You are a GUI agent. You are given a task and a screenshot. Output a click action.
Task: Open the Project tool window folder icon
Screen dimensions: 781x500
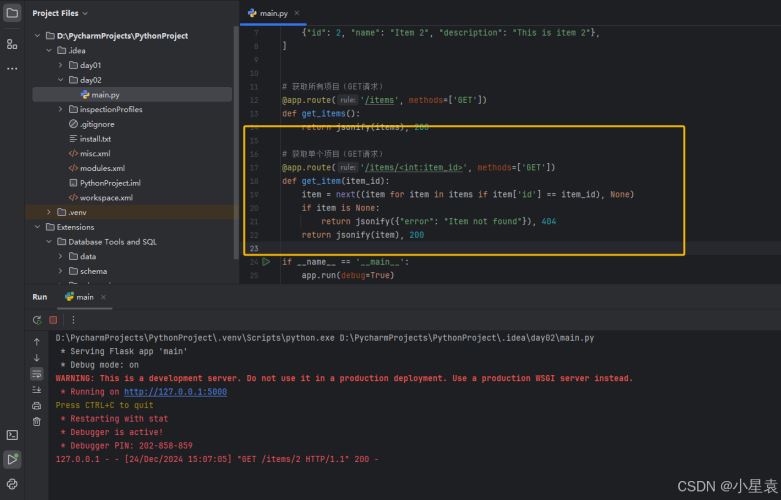coord(12,13)
